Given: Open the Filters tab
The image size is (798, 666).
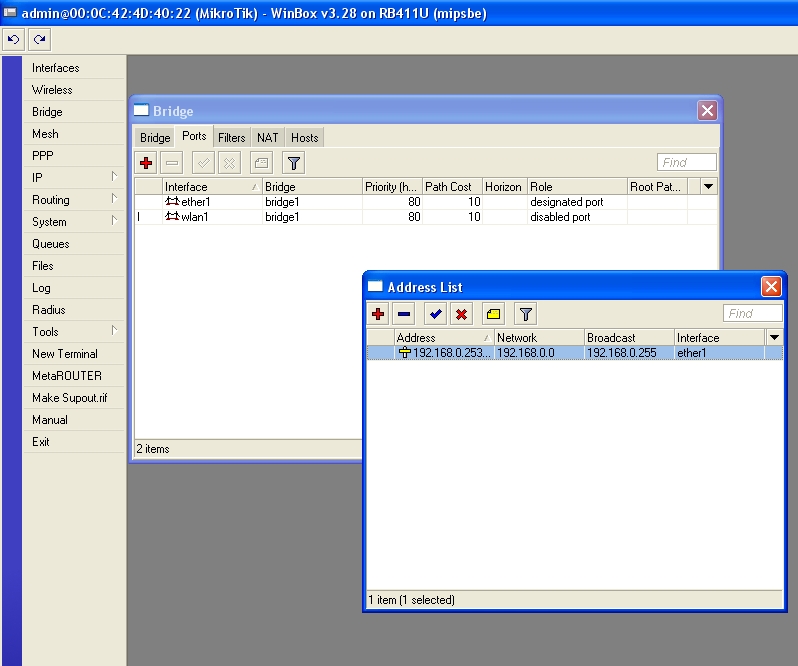Looking at the screenshot, I should (232, 137).
